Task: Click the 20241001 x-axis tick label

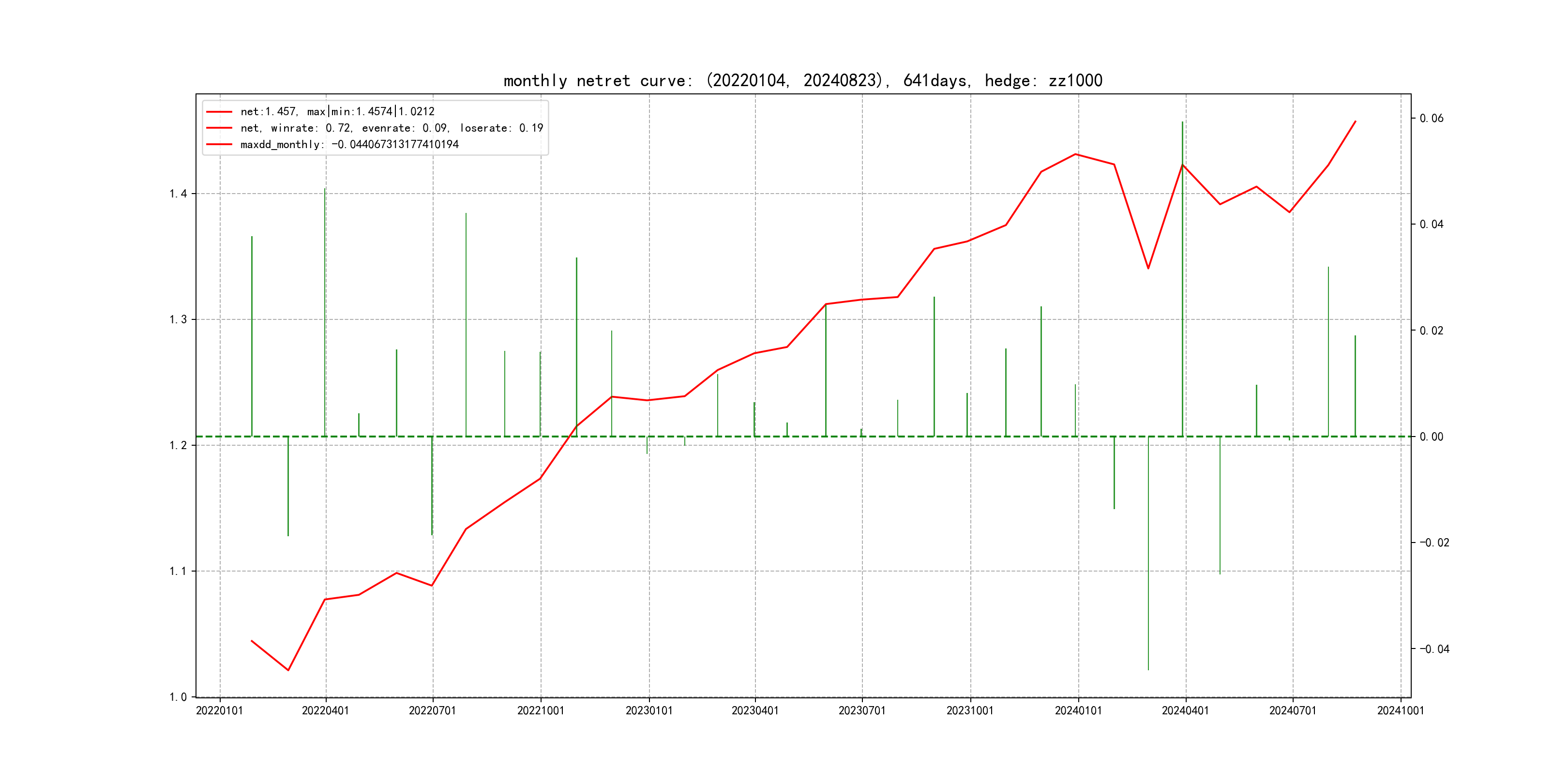Action: click(x=1401, y=711)
